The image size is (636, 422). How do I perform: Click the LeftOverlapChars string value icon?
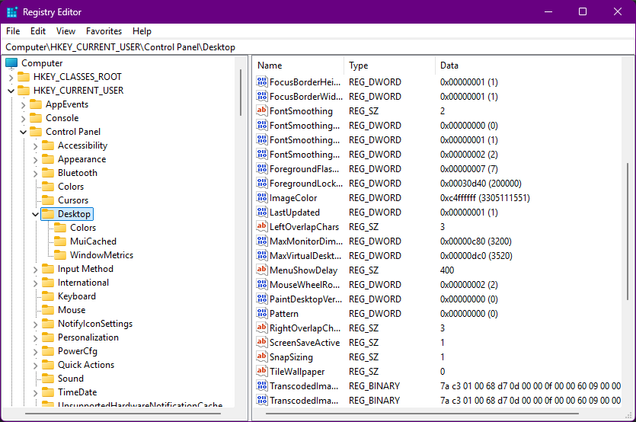[262, 226]
